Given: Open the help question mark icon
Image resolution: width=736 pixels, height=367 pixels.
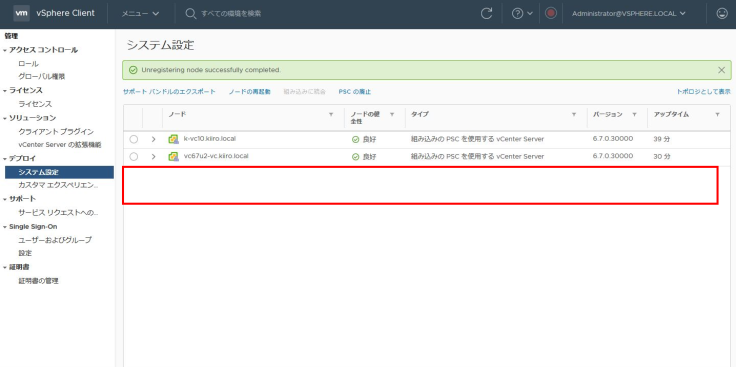Looking at the screenshot, I should [517, 14].
